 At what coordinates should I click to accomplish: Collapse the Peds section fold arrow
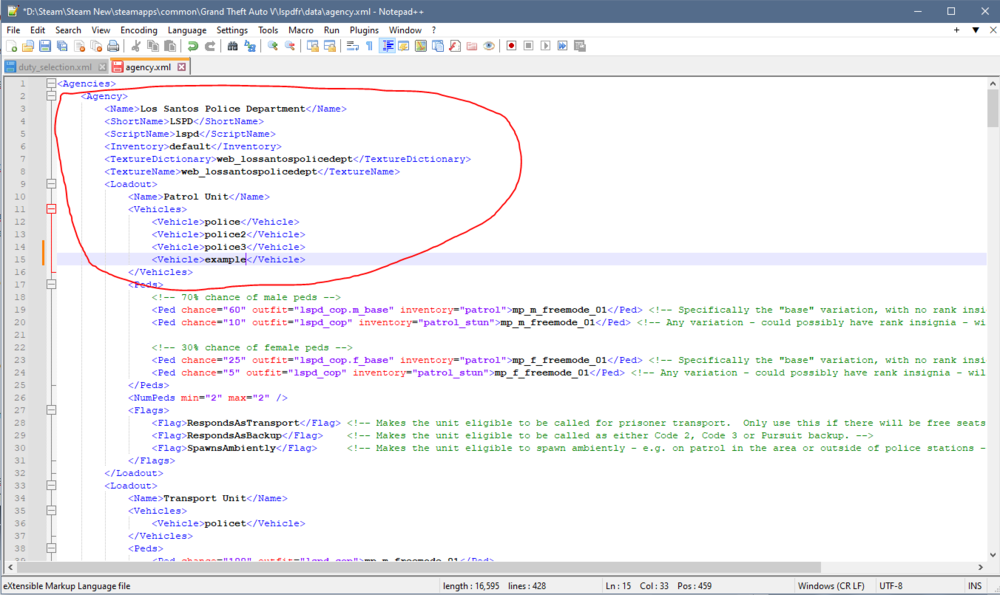(x=50, y=284)
